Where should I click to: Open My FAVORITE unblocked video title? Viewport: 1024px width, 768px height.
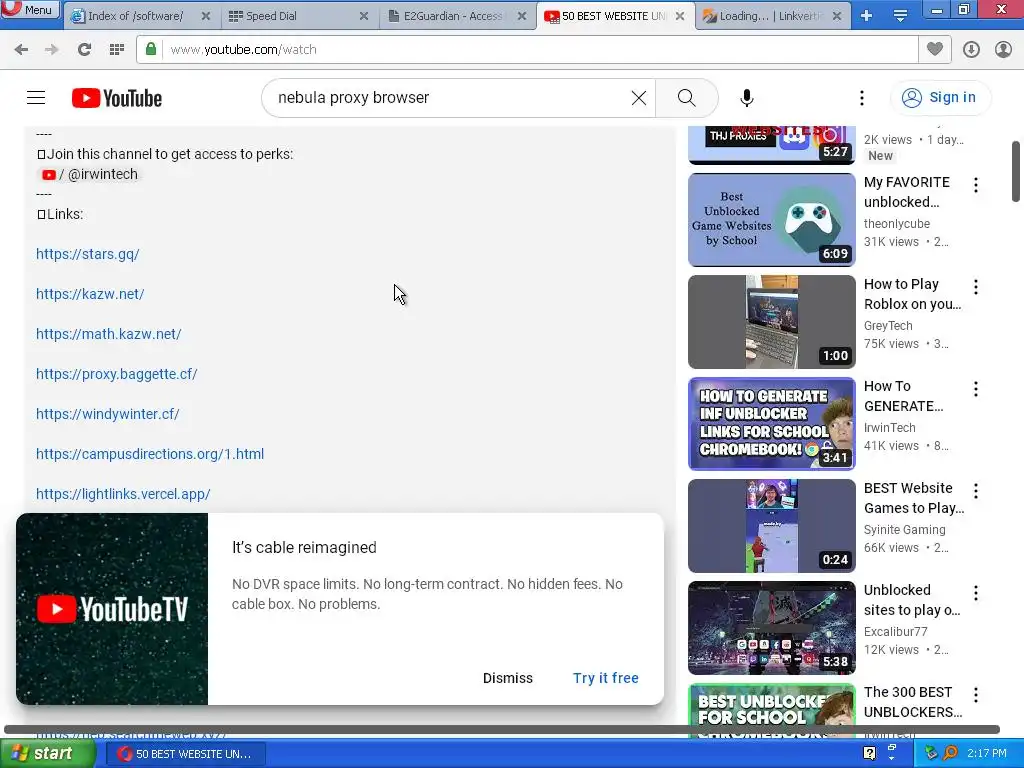[907, 192]
